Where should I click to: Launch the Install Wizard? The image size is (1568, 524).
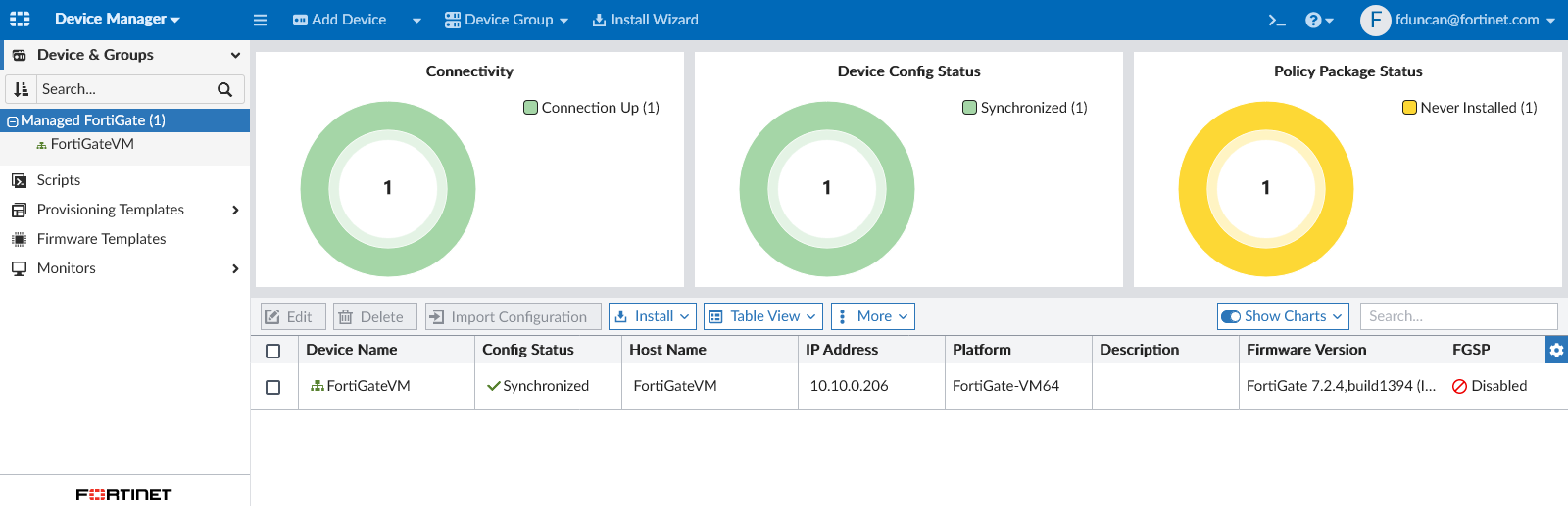coord(645,20)
